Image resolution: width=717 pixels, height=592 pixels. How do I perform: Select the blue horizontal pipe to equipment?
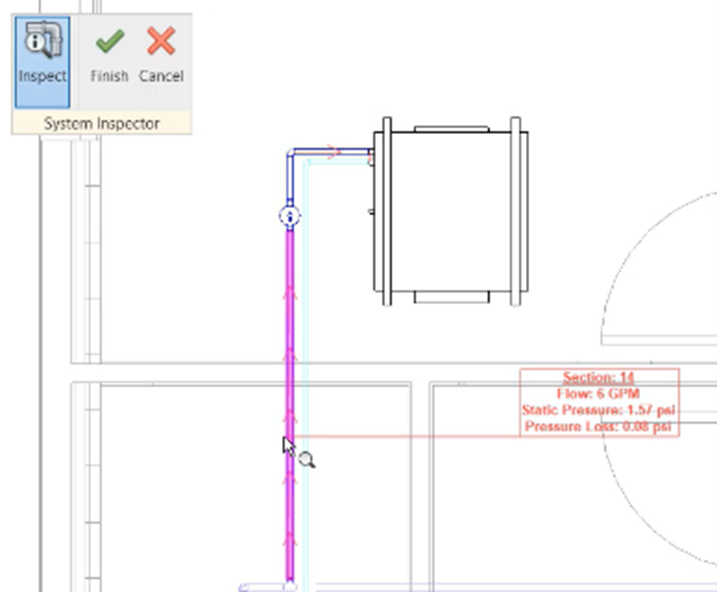pyautogui.click(x=332, y=151)
